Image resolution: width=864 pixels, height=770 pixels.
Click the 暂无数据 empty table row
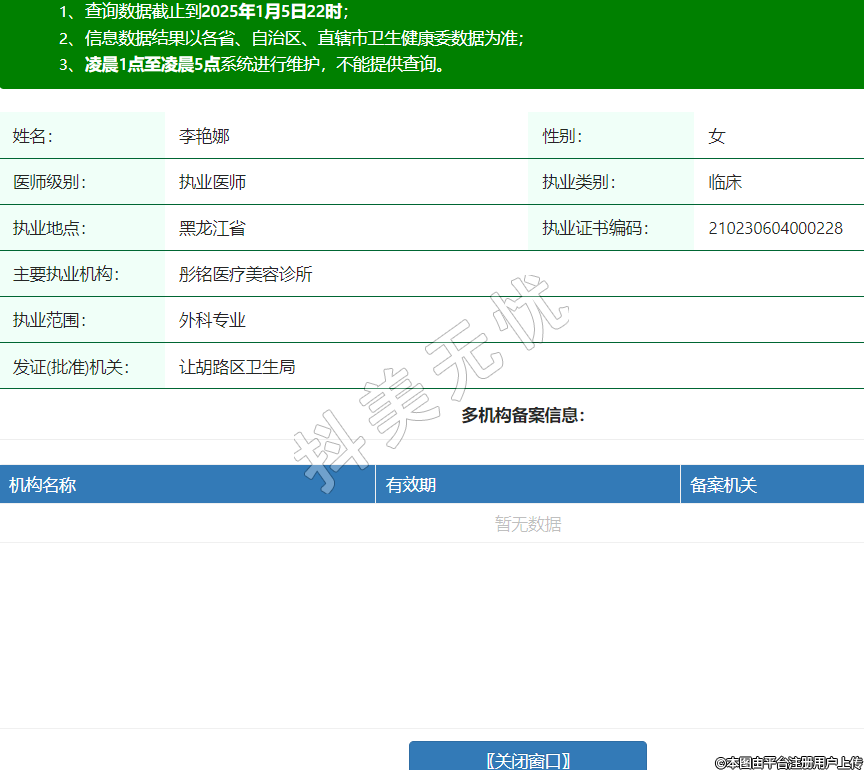tap(528, 524)
